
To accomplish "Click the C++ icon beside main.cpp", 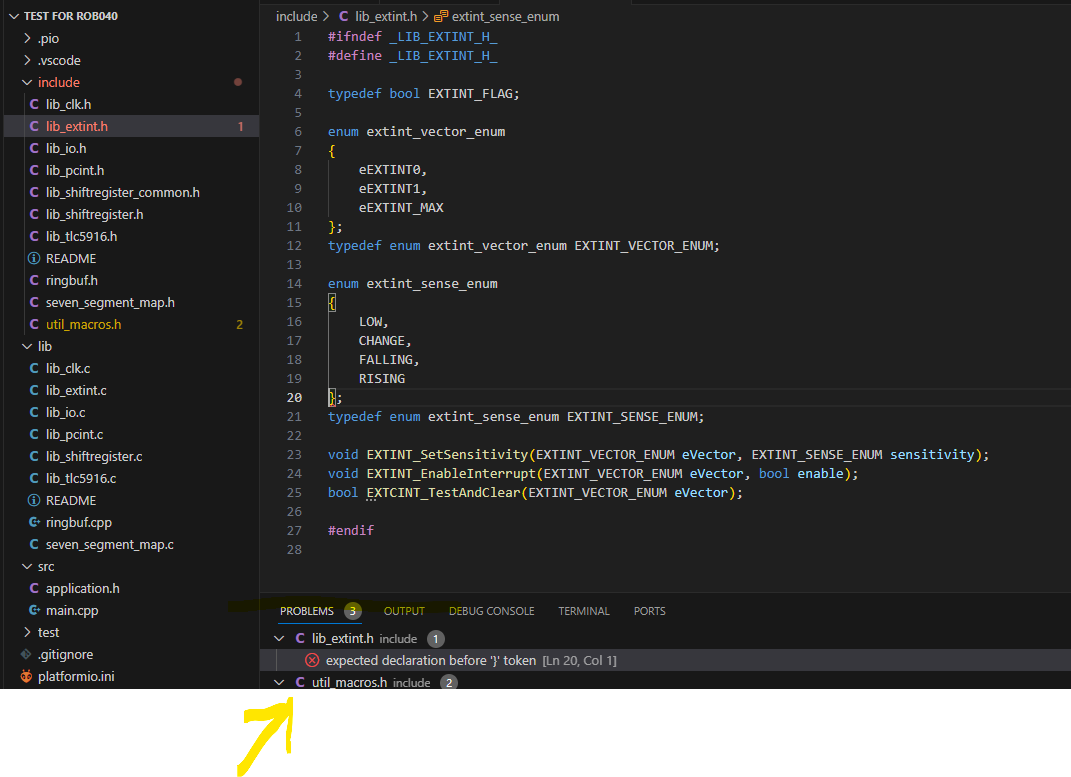I will coord(34,610).
